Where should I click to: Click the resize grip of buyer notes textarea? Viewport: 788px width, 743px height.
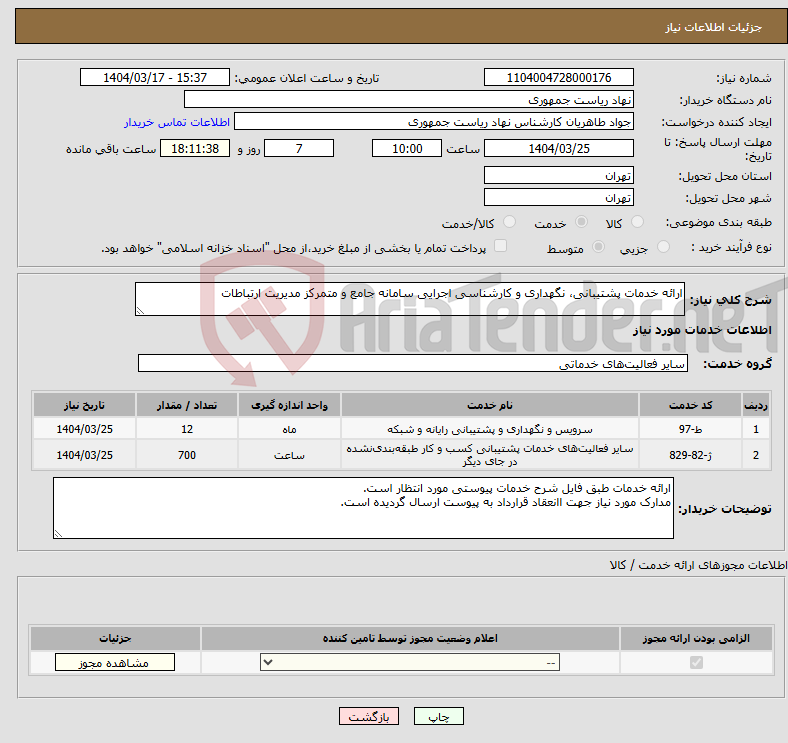click(x=58, y=533)
